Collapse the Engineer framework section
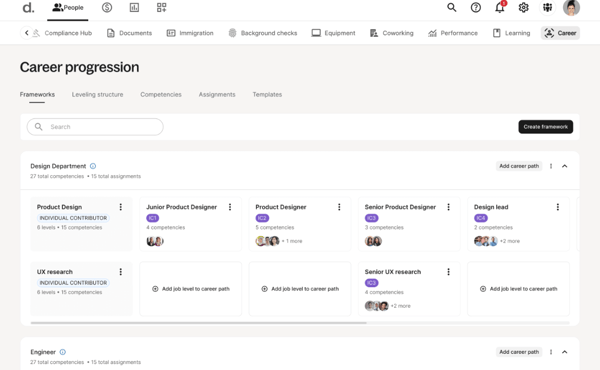 pos(564,352)
